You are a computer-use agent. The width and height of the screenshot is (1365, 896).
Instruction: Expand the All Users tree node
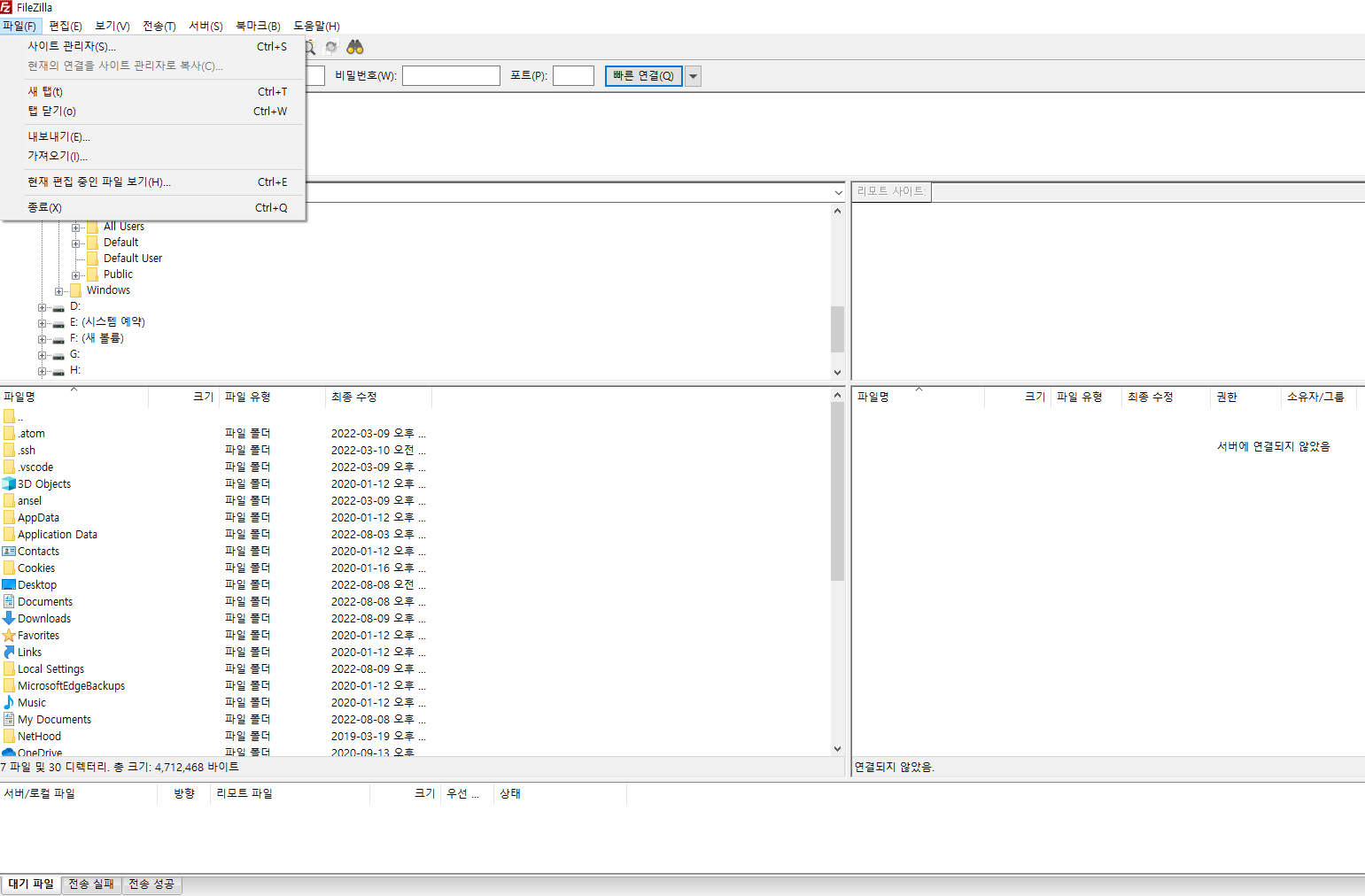[76, 228]
